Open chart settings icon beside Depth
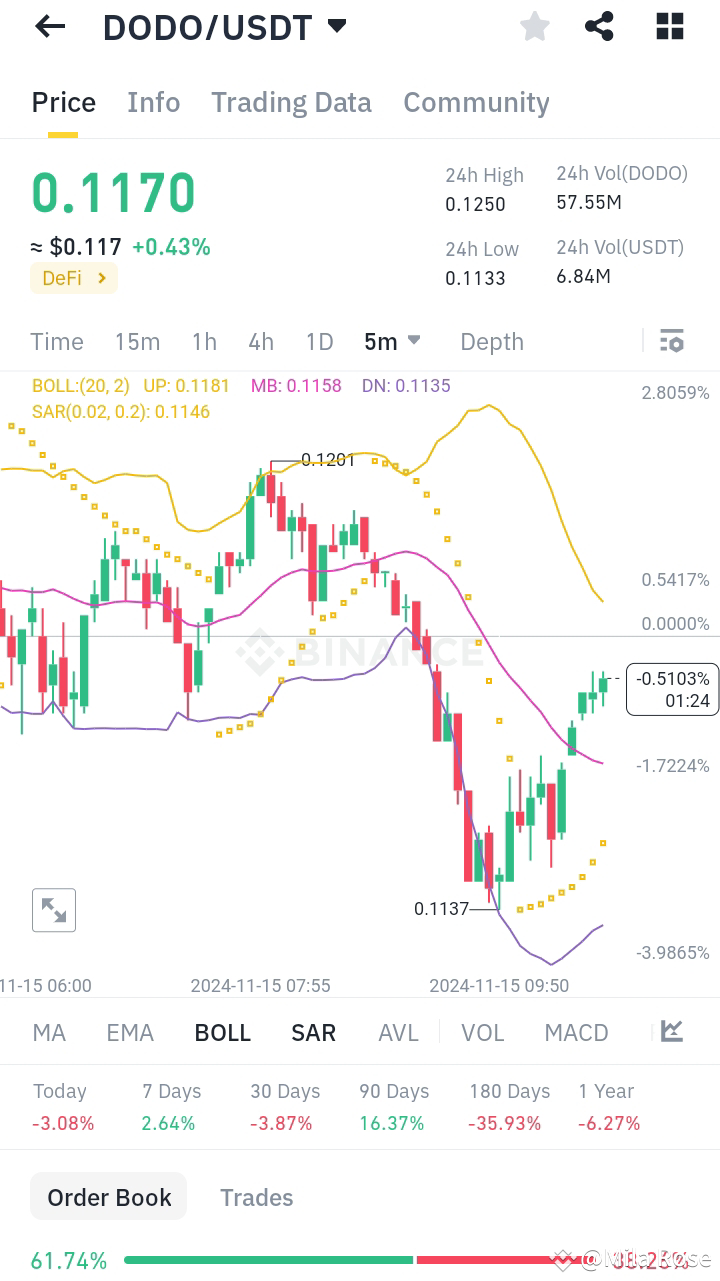Viewport: 720px width, 1281px height. click(x=671, y=341)
